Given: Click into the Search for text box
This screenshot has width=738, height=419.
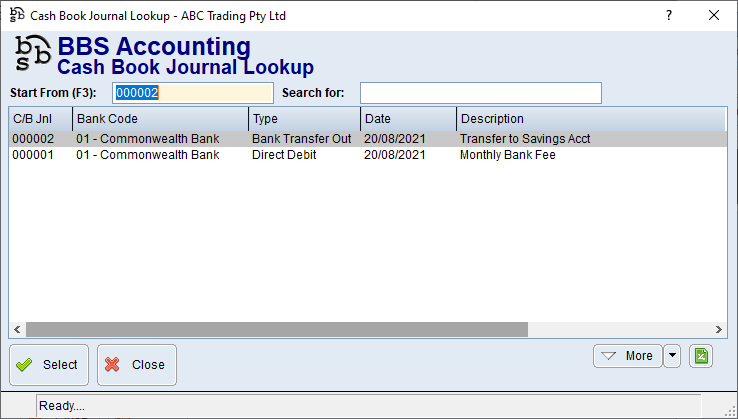Looking at the screenshot, I should point(480,93).
